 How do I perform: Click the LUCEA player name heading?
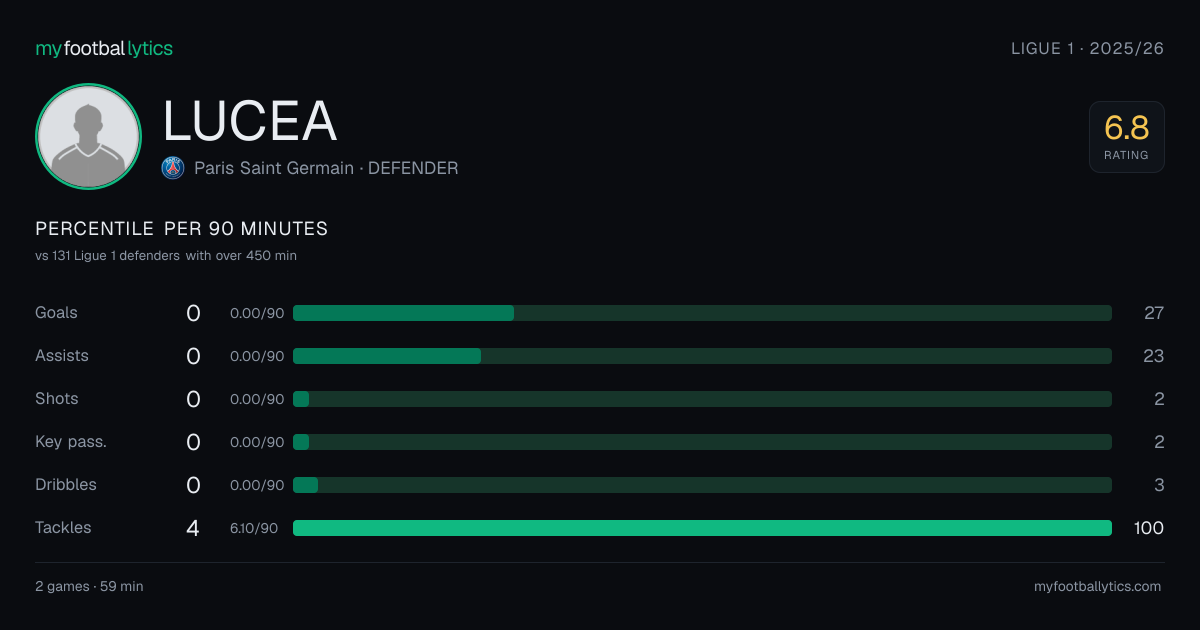tap(250, 121)
